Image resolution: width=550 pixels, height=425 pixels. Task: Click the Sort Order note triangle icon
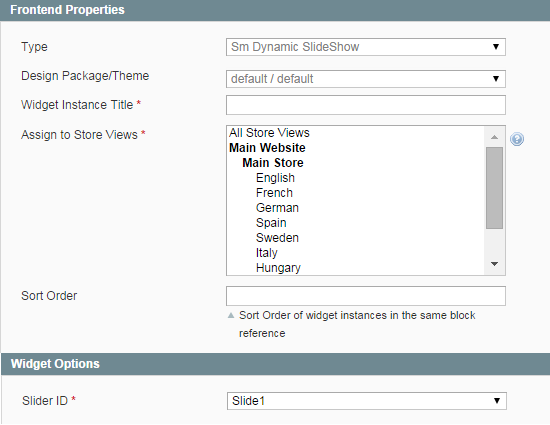tap(231, 315)
